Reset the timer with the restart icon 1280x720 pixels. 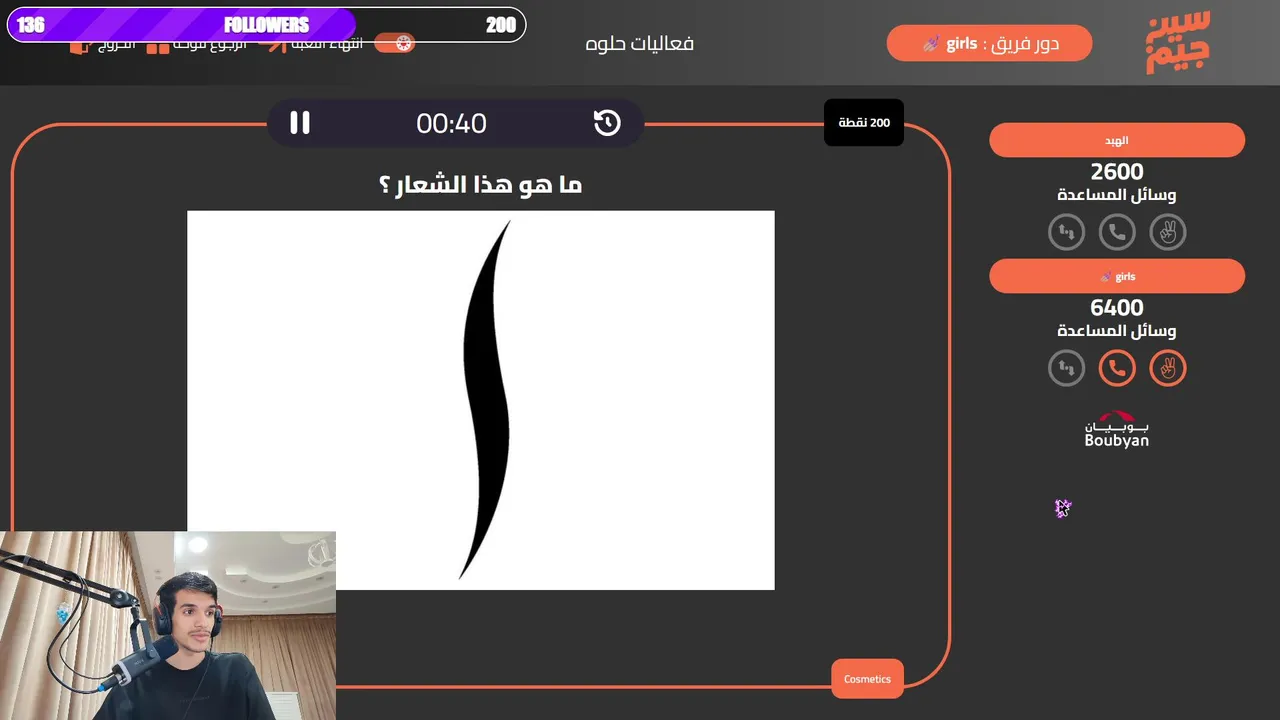(607, 123)
